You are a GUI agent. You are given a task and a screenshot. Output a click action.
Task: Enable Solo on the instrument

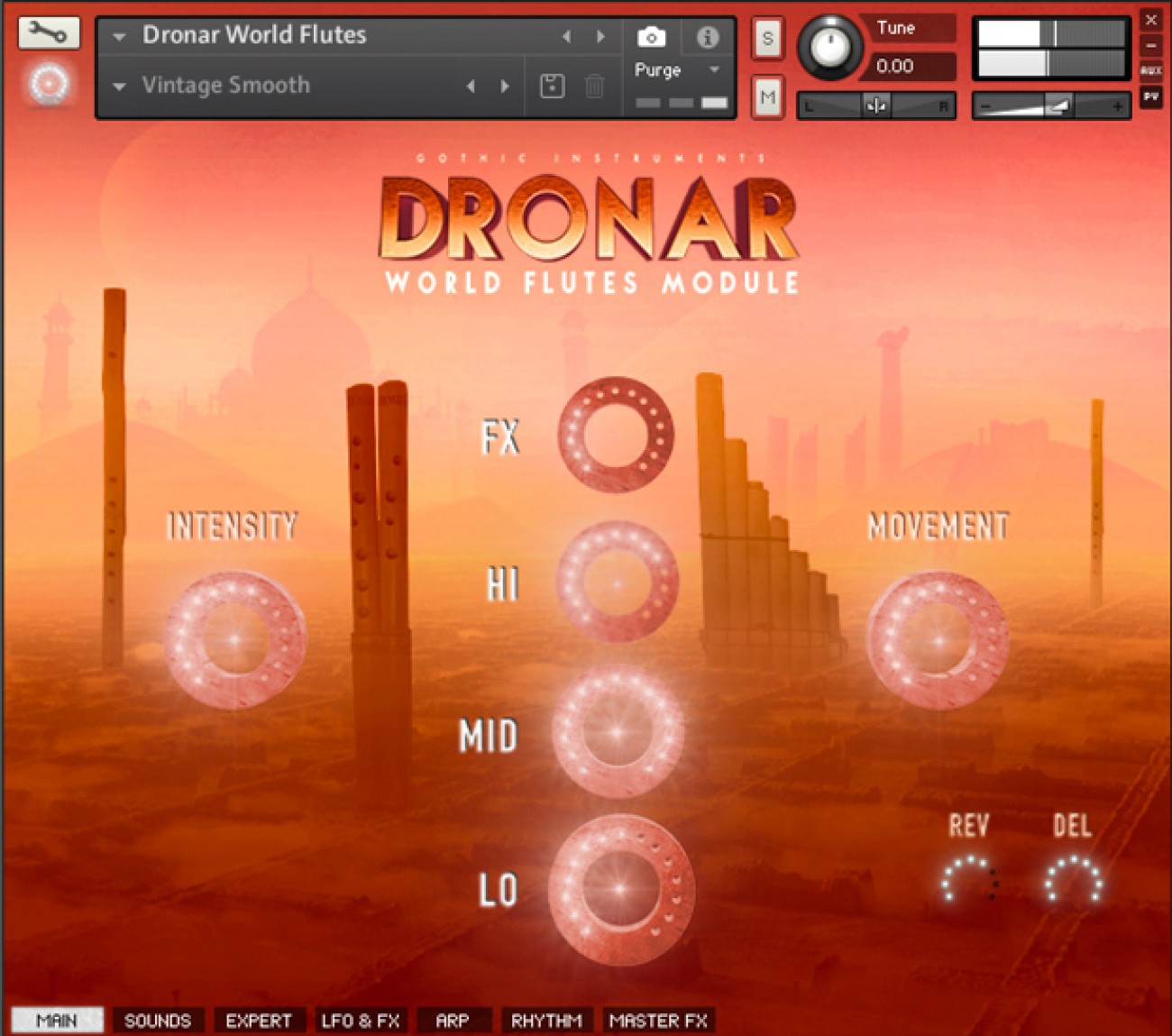tap(767, 38)
